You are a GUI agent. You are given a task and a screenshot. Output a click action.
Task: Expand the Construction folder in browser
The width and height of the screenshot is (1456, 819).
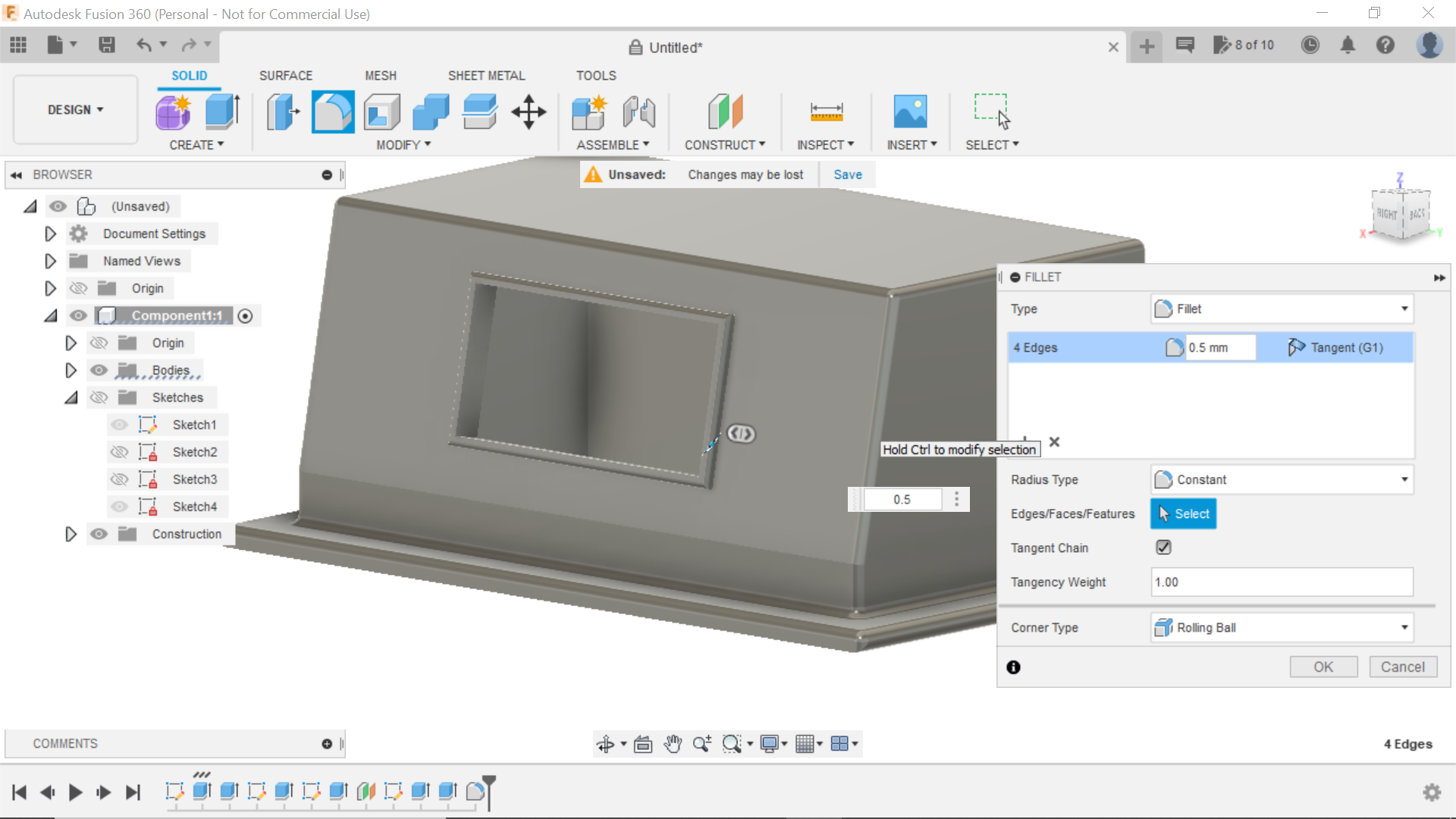[x=71, y=534]
